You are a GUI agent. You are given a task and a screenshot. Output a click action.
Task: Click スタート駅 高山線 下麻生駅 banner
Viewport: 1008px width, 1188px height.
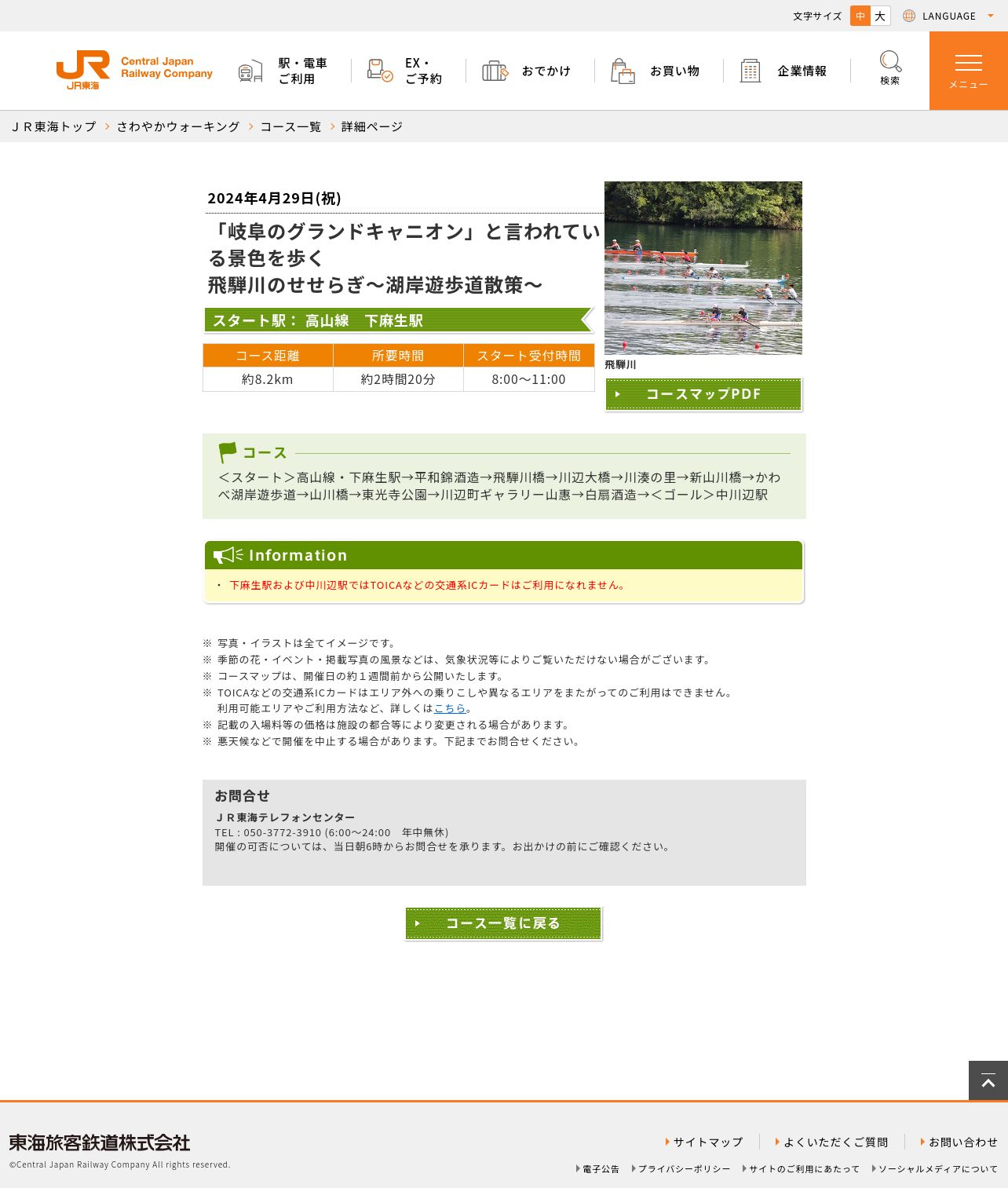[399, 320]
